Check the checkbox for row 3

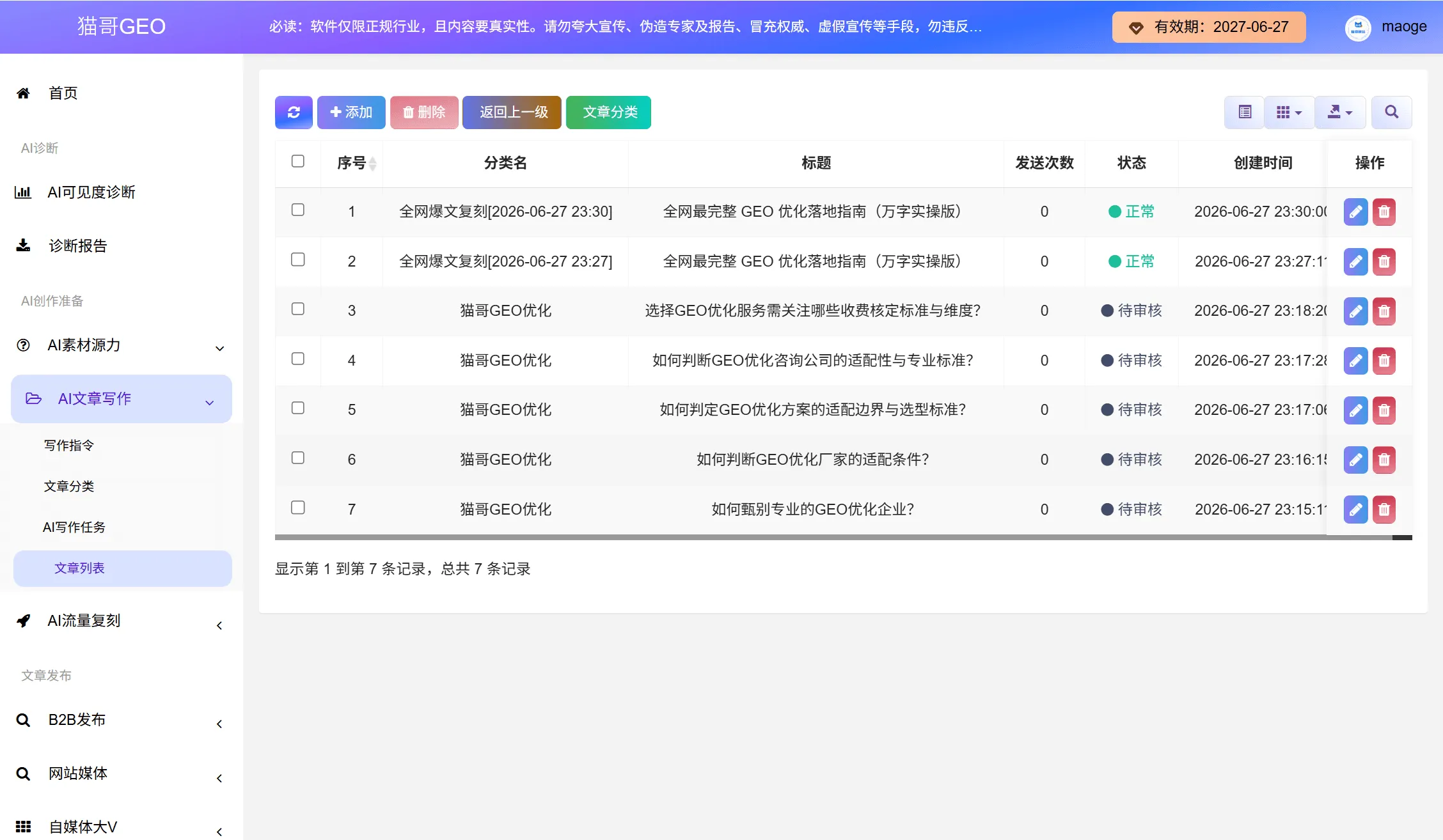pyautogui.click(x=297, y=309)
